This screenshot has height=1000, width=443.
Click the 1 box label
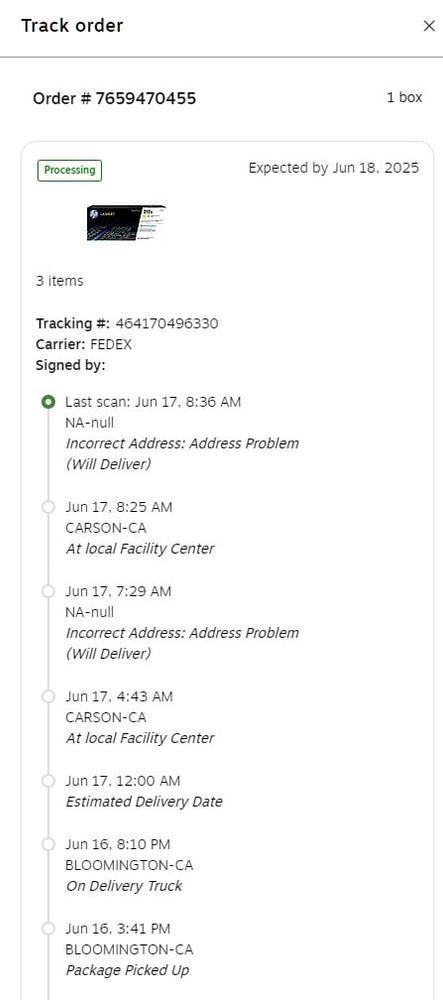404,98
